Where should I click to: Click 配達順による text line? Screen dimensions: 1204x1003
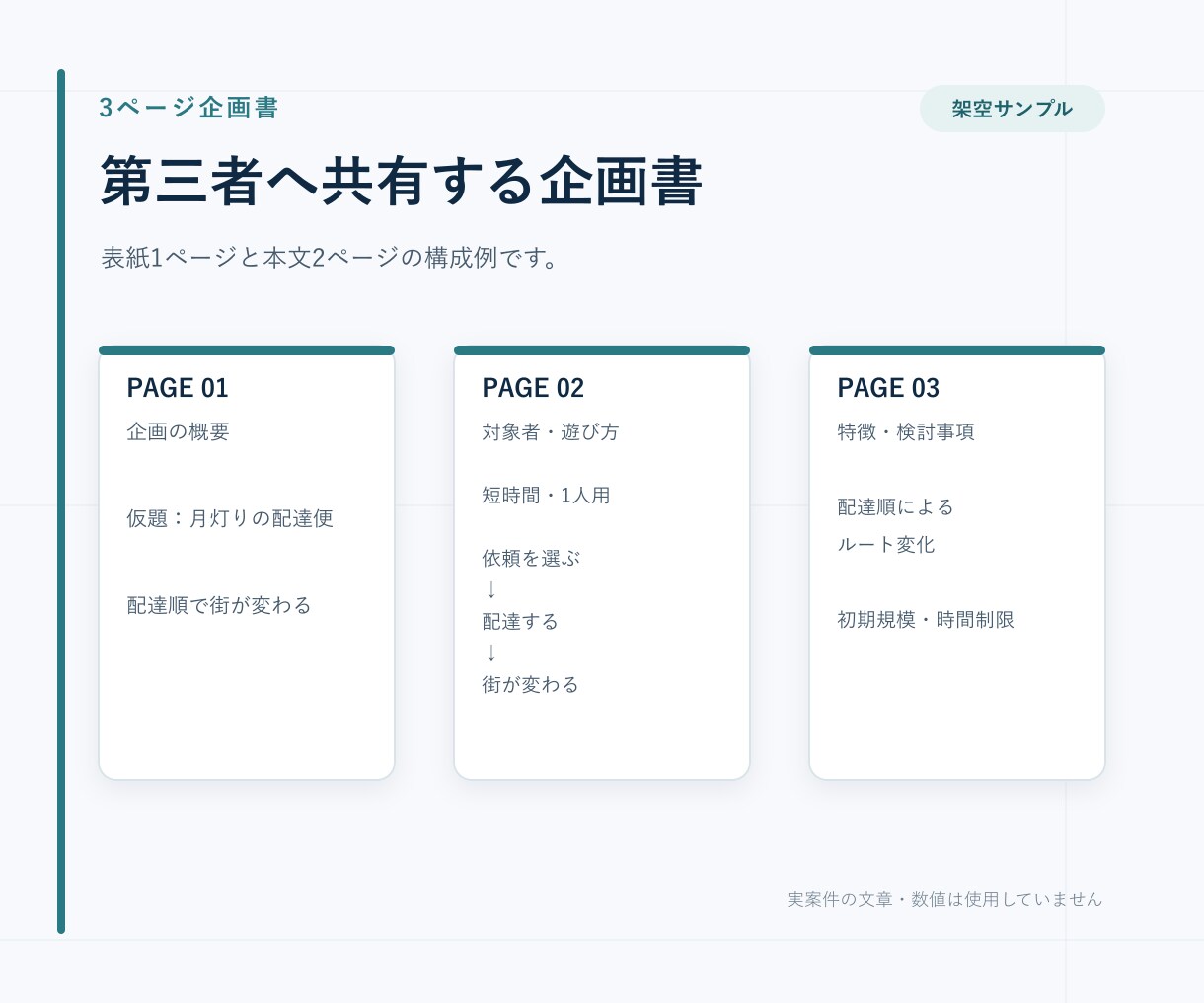[x=895, y=507]
